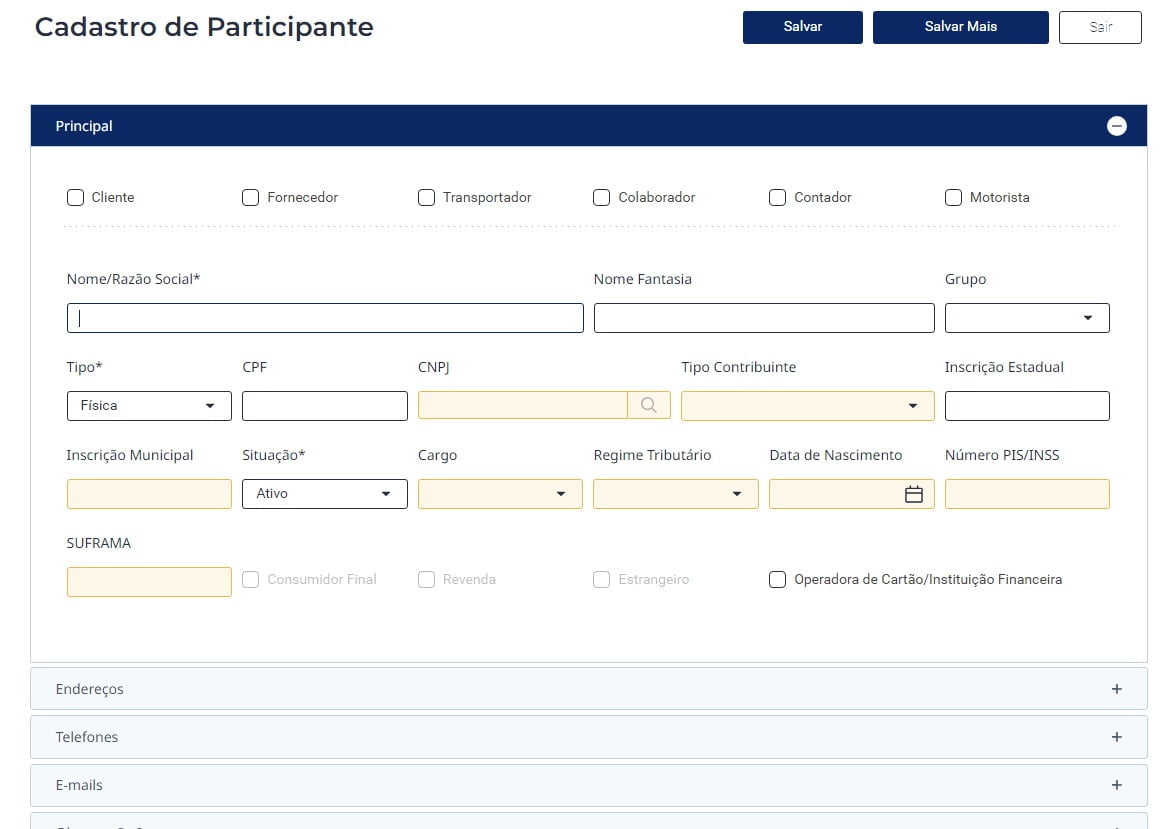Expand the Endereços section
Viewport: 1174px width, 829px height.
pos(1117,688)
